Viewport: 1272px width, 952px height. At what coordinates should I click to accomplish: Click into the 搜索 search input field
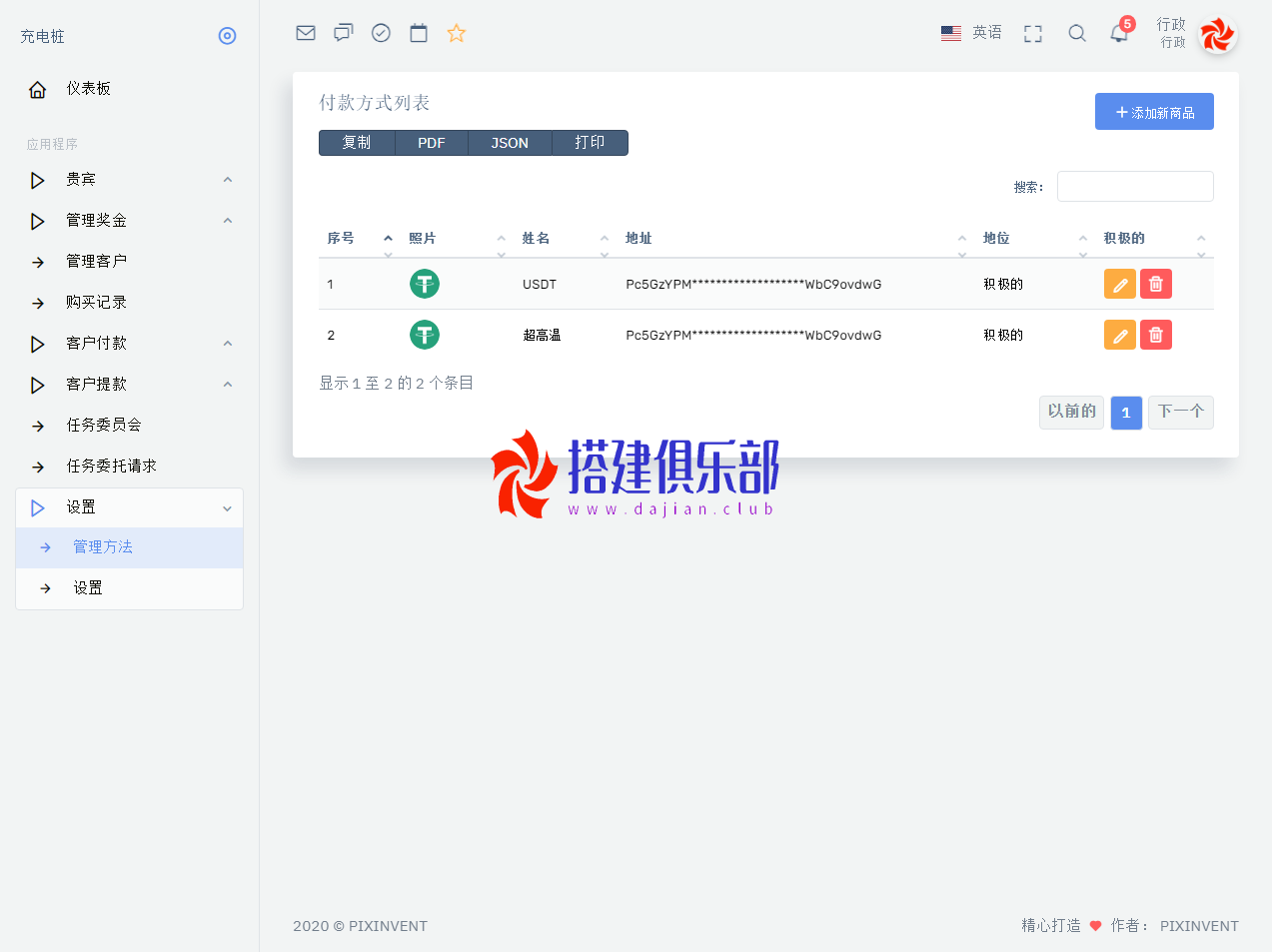pyautogui.click(x=1135, y=187)
